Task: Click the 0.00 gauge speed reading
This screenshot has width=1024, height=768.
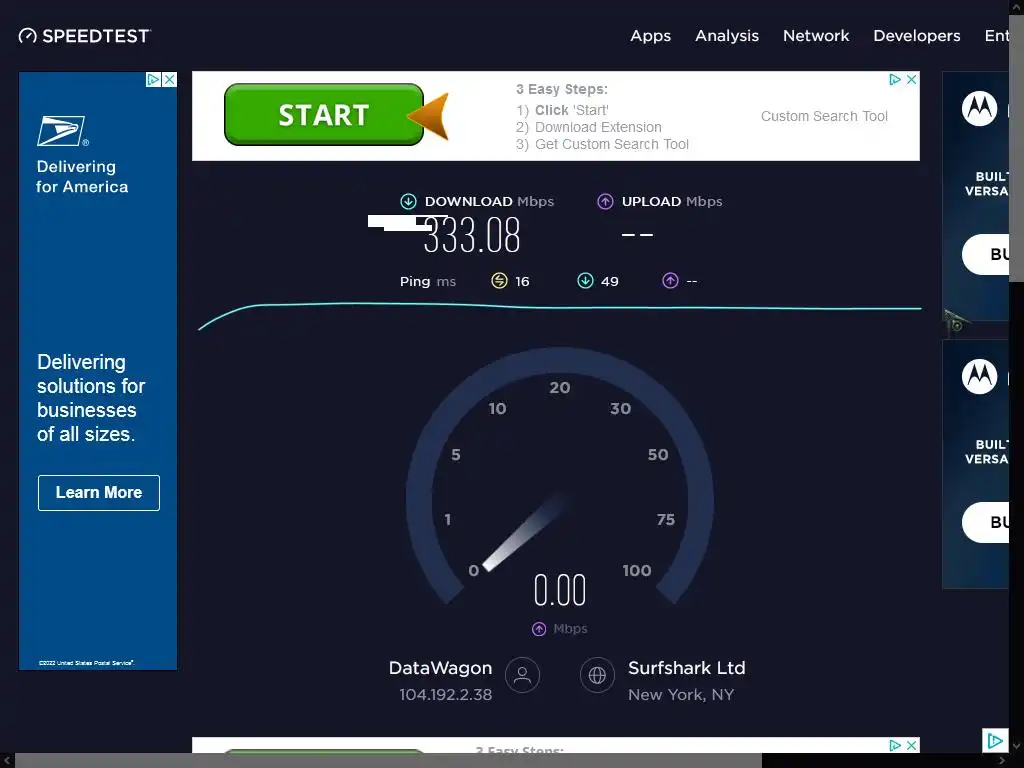Action: click(560, 590)
